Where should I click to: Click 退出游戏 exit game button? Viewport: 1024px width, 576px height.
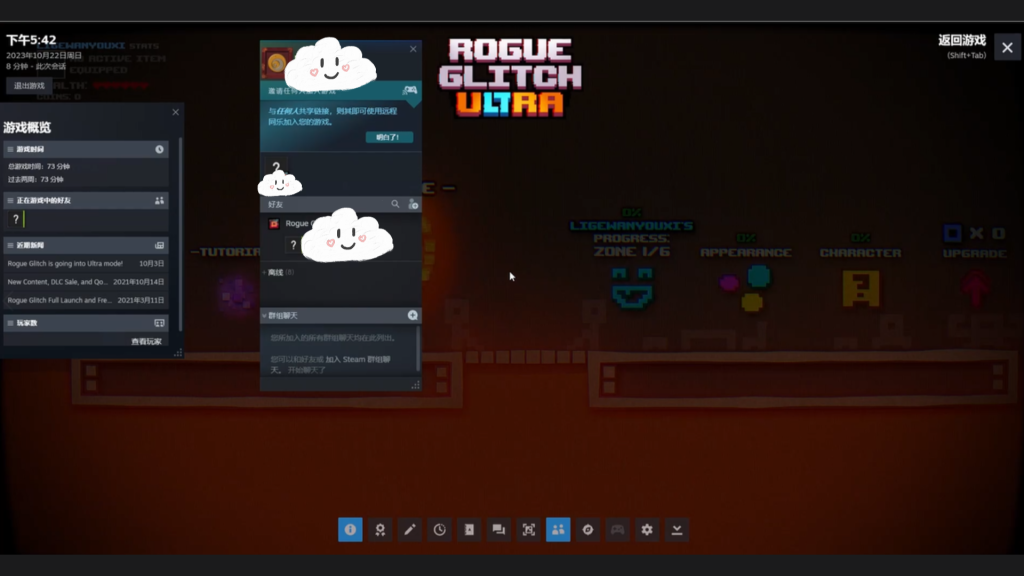(29, 86)
